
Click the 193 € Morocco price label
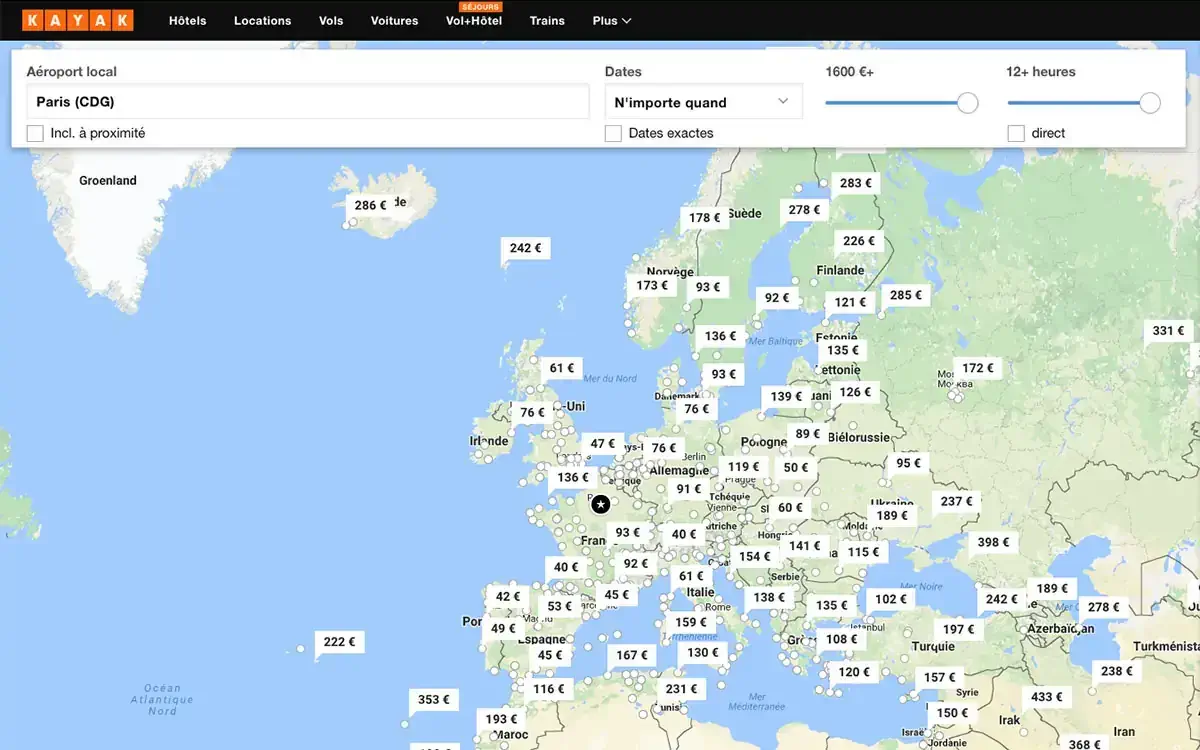click(x=502, y=719)
